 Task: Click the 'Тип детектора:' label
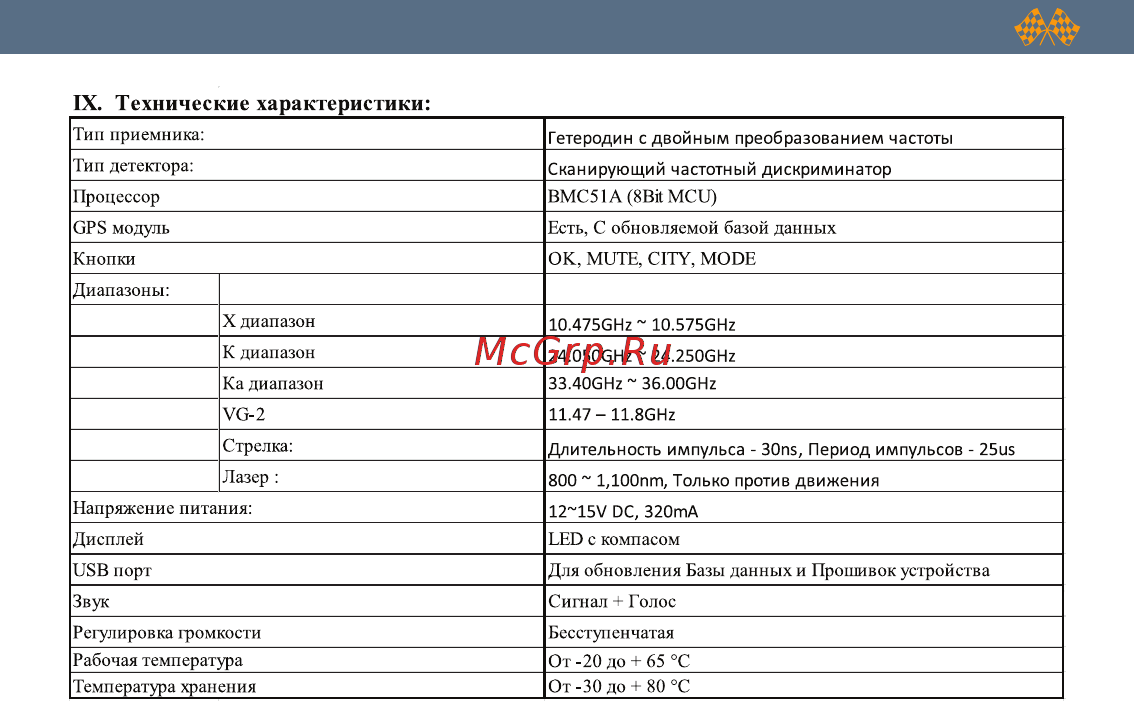click(x=133, y=166)
